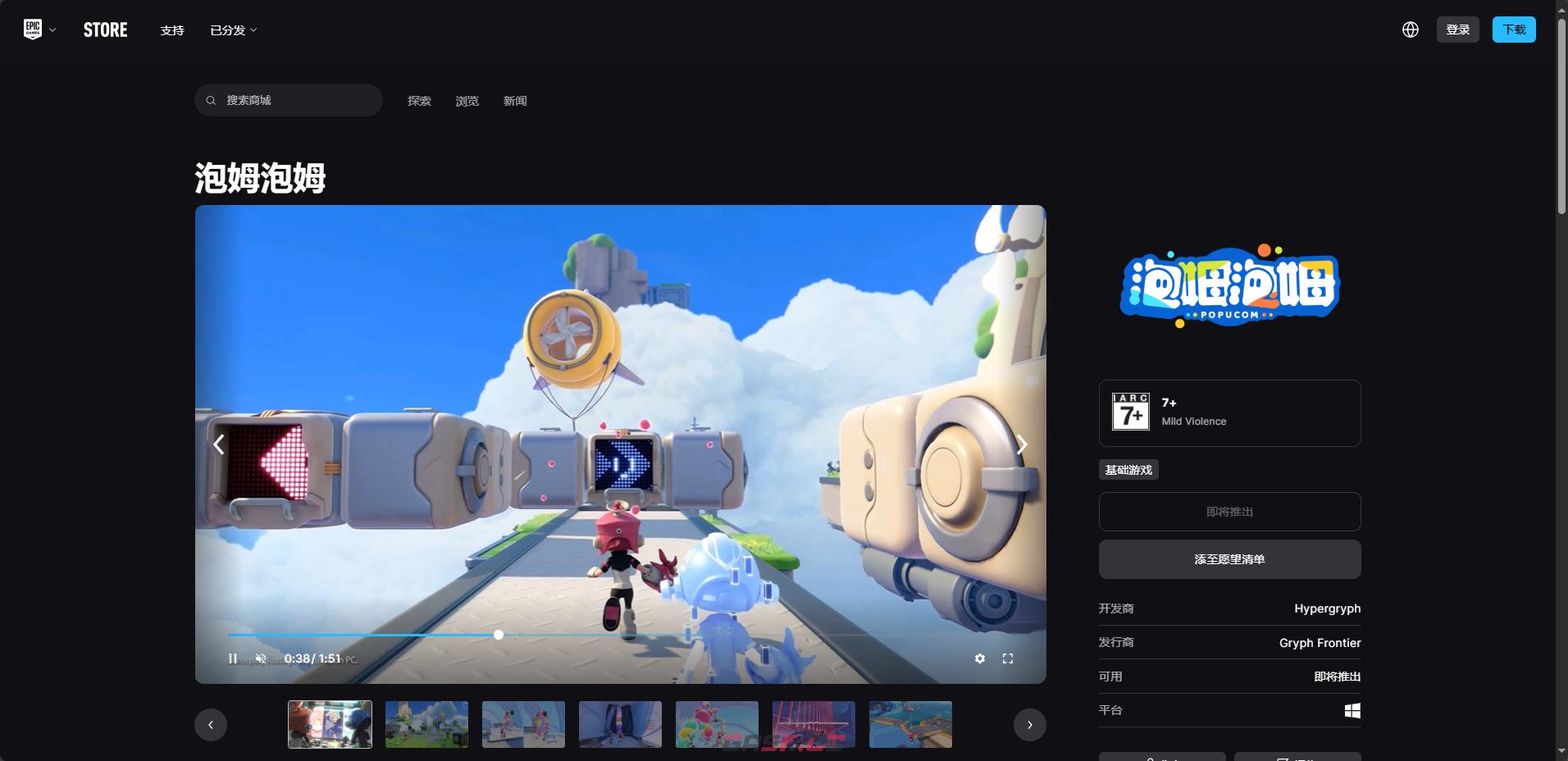Select the fourth screenshot thumbnail
The image size is (1568, 761).
tap(620, 724)
